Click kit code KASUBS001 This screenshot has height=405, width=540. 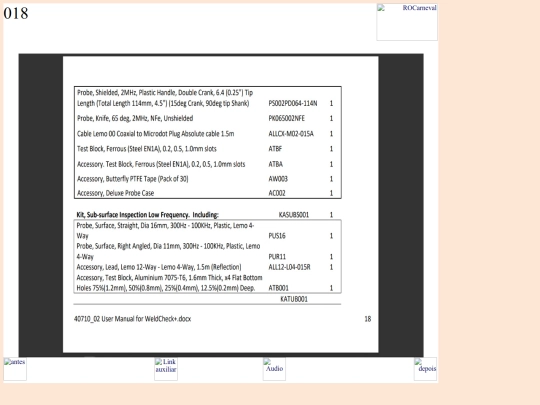pyautogui.click(x=294, y=215)
